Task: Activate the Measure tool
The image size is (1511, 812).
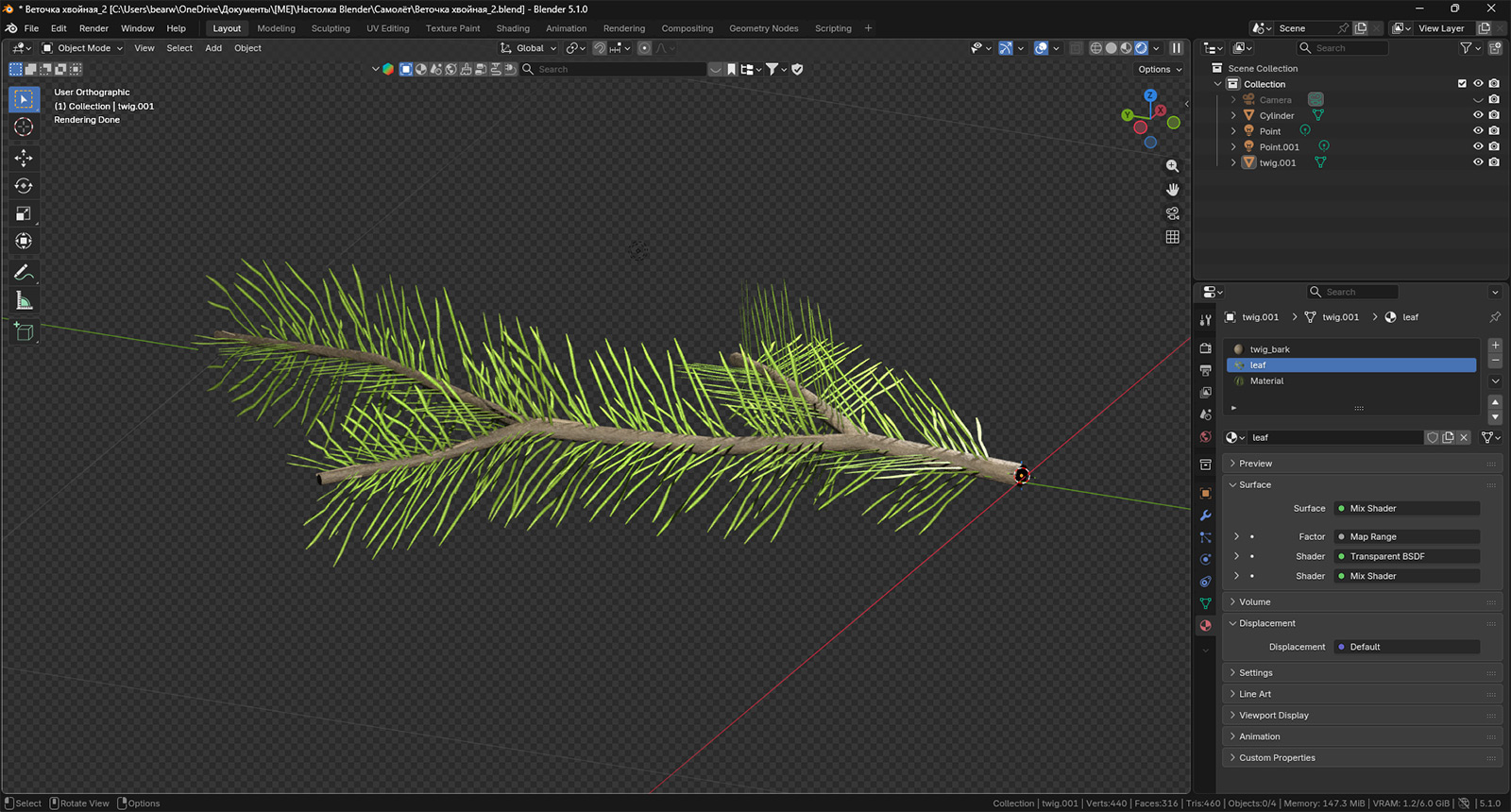Action: tap(24, 301)
